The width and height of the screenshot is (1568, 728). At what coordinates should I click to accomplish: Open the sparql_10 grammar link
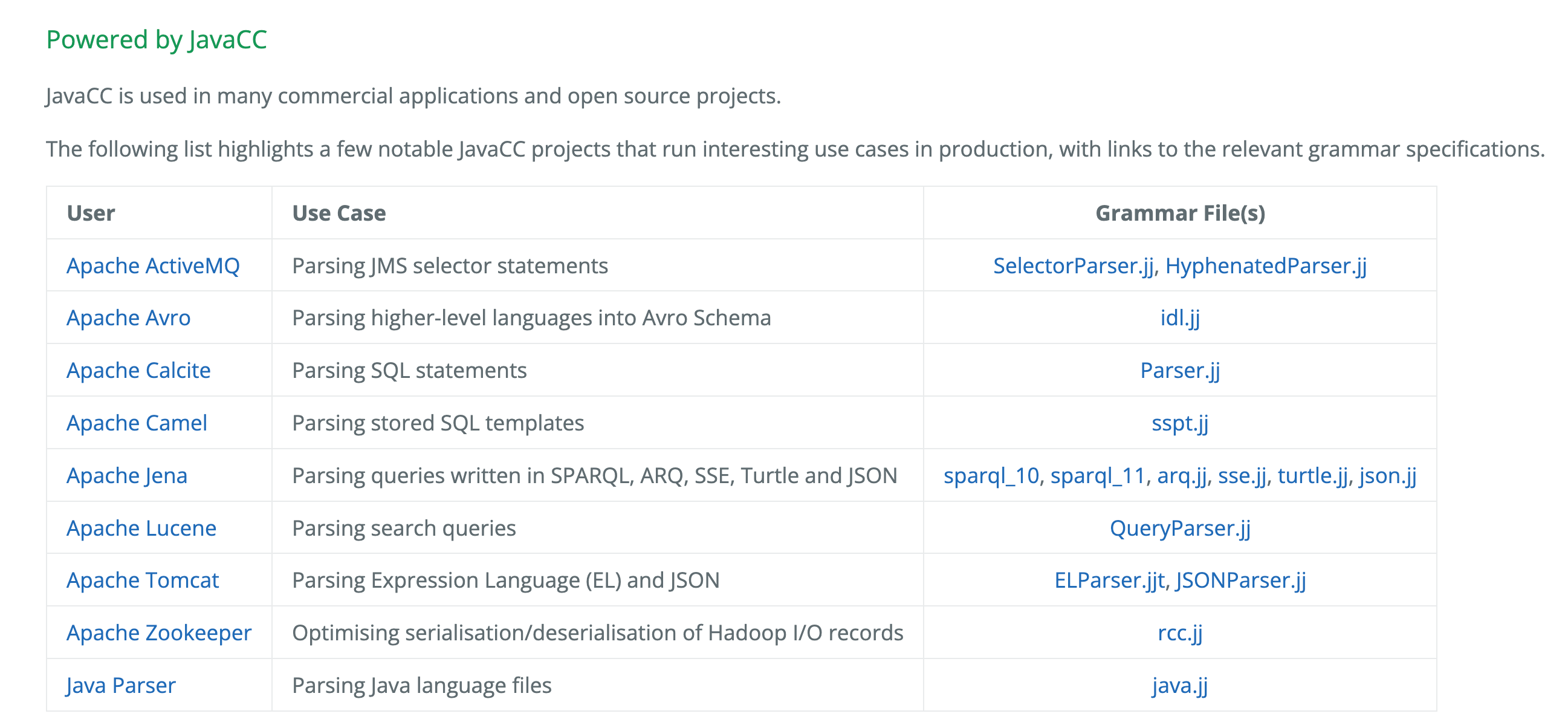point(991,476)
